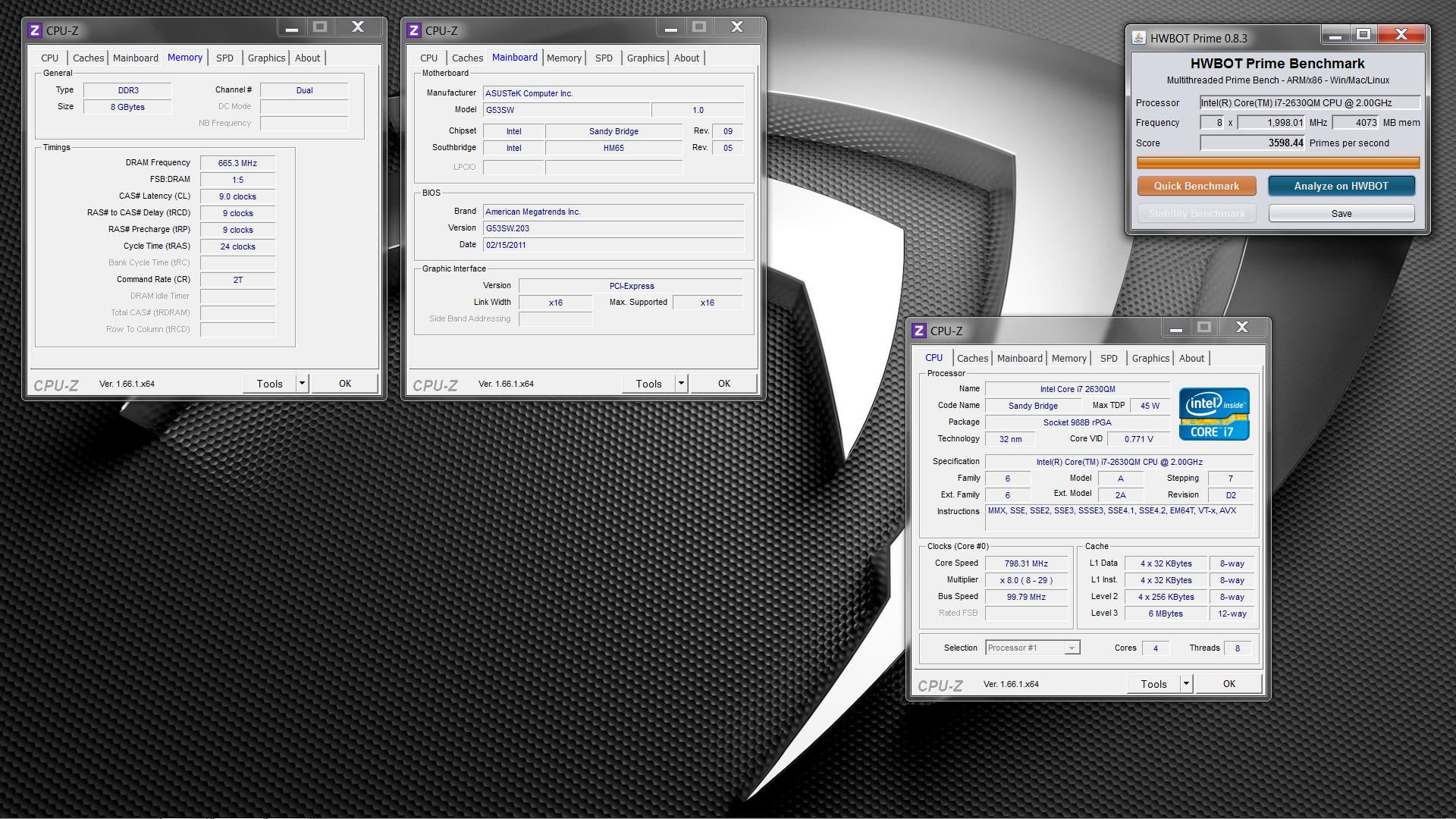Minimize the CPU-Z CPU window
Viewport: 1456px width, 819px height.
[1175, 328]
